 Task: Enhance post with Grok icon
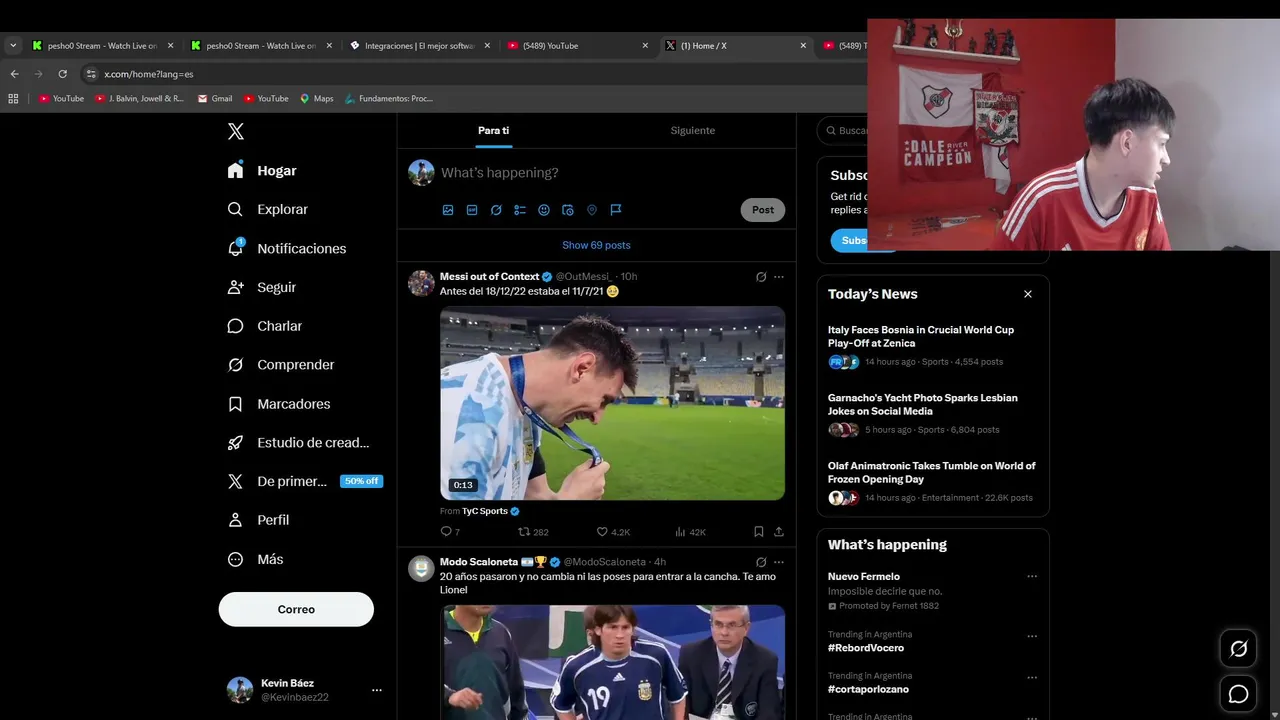(496, 210)
